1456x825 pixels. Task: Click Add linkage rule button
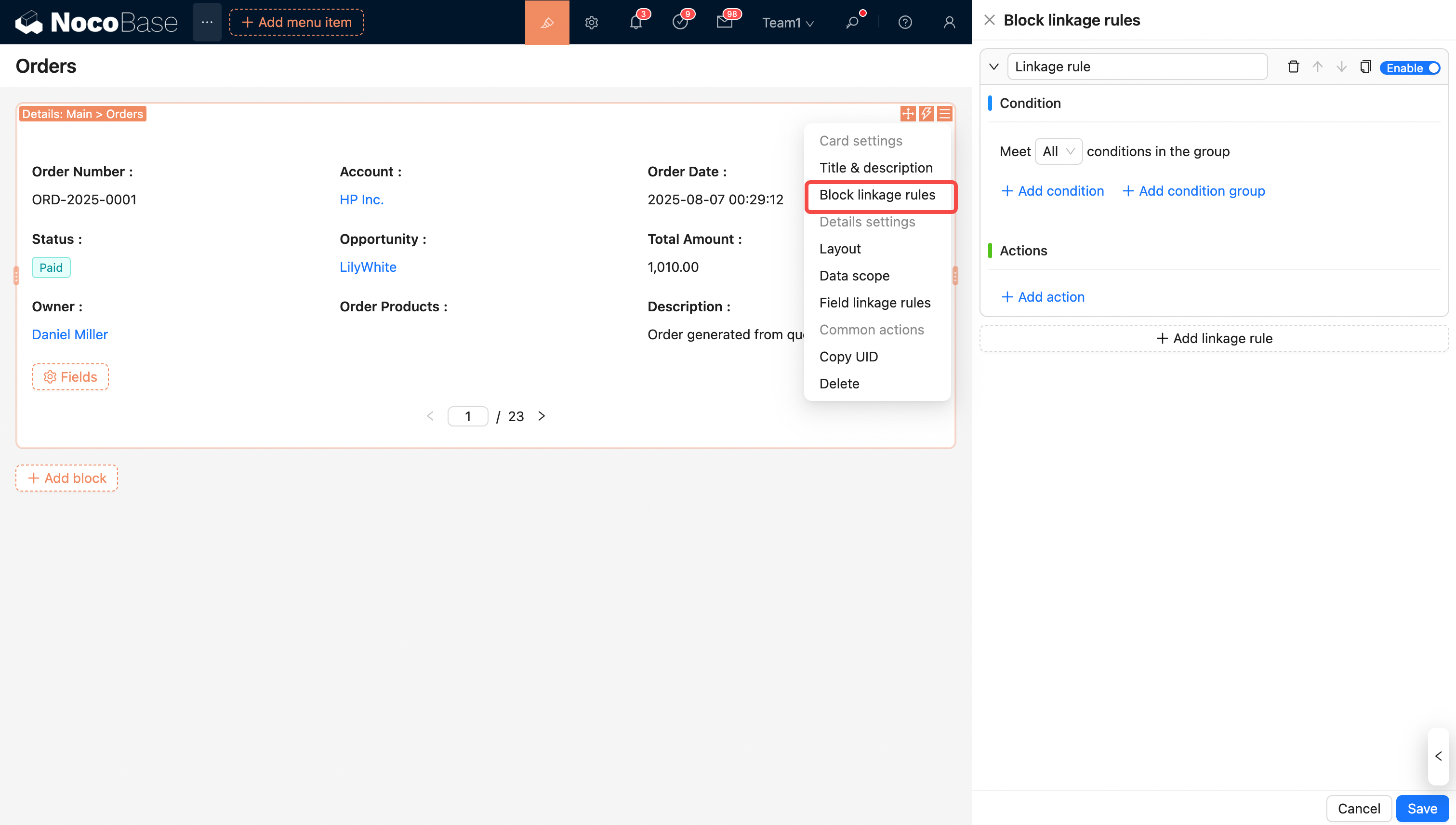click(x=1214, y=338)
